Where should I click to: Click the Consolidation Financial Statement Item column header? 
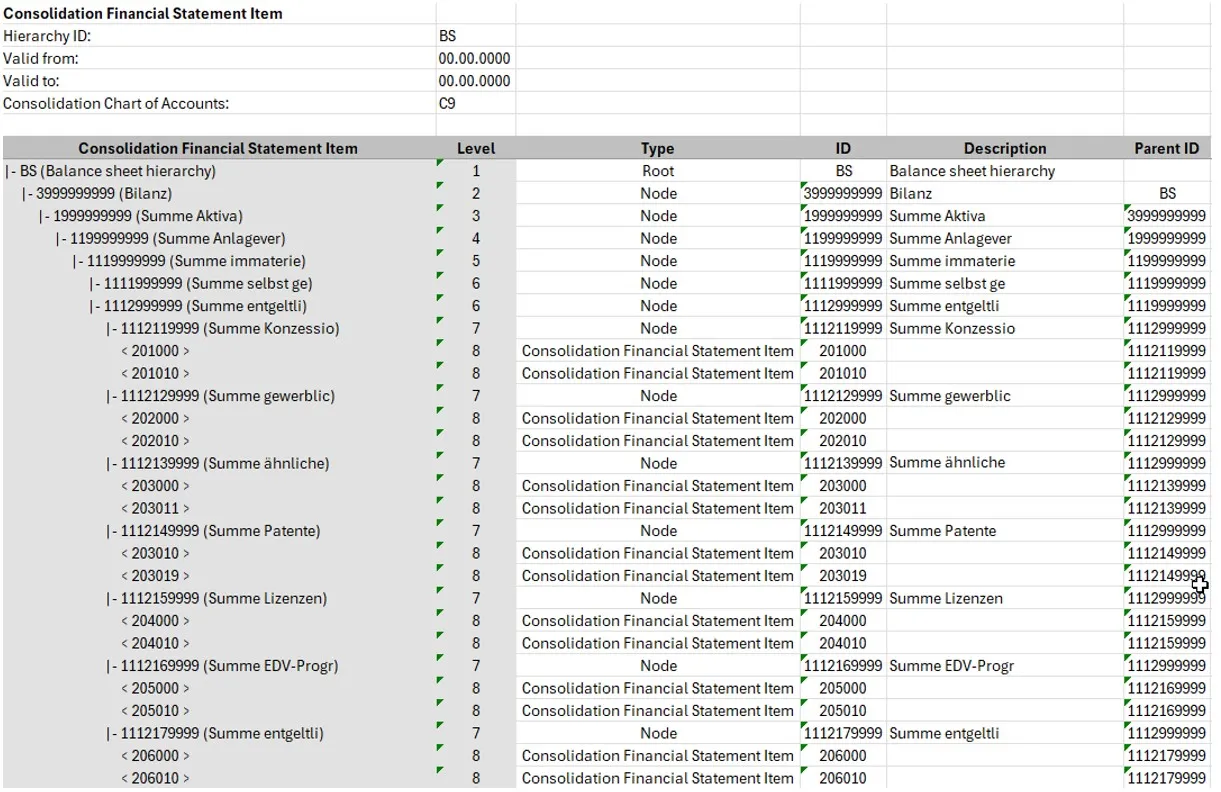coord(218,147)
